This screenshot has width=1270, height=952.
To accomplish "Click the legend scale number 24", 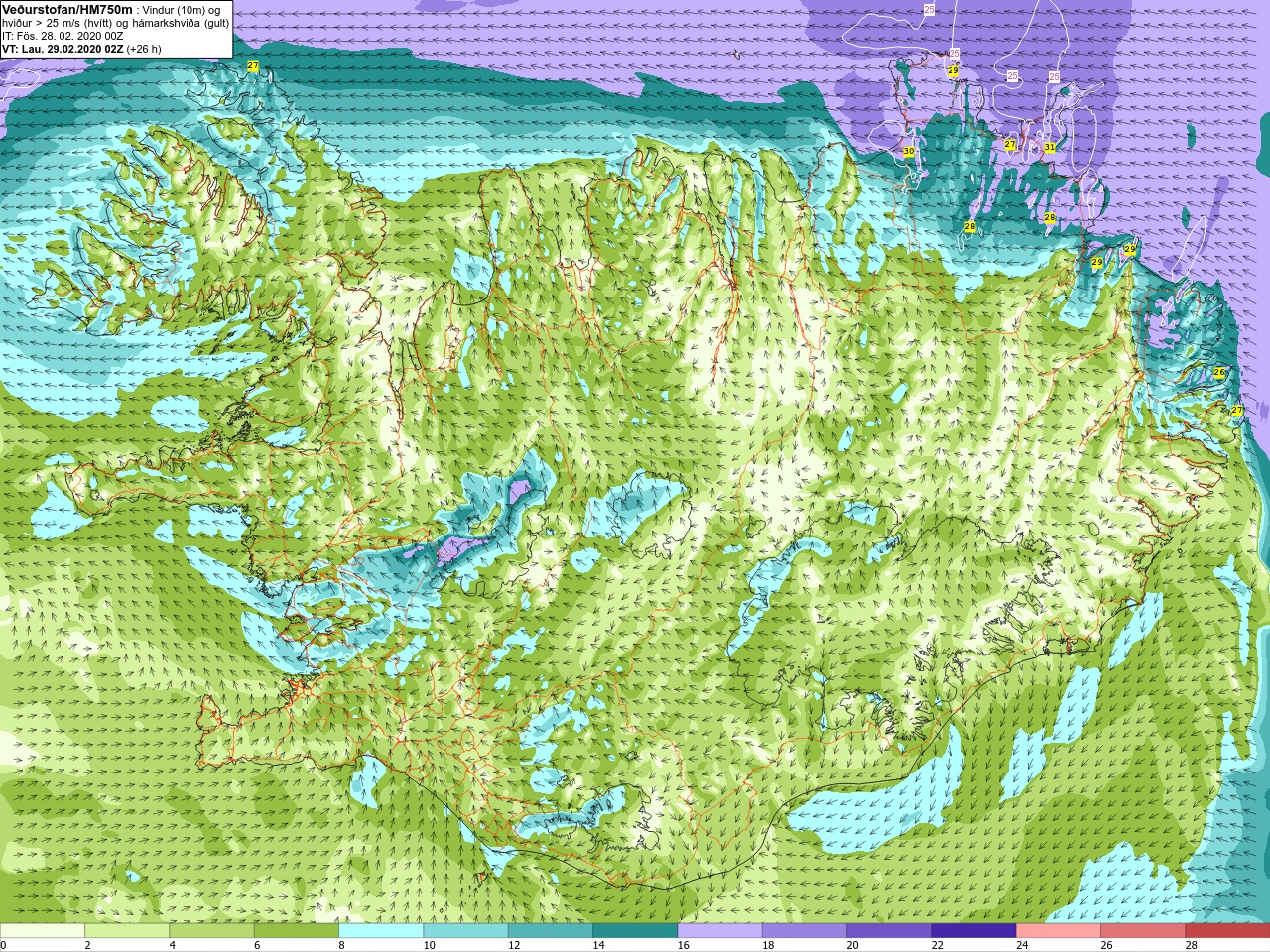I will click(x=1022, y=945).
